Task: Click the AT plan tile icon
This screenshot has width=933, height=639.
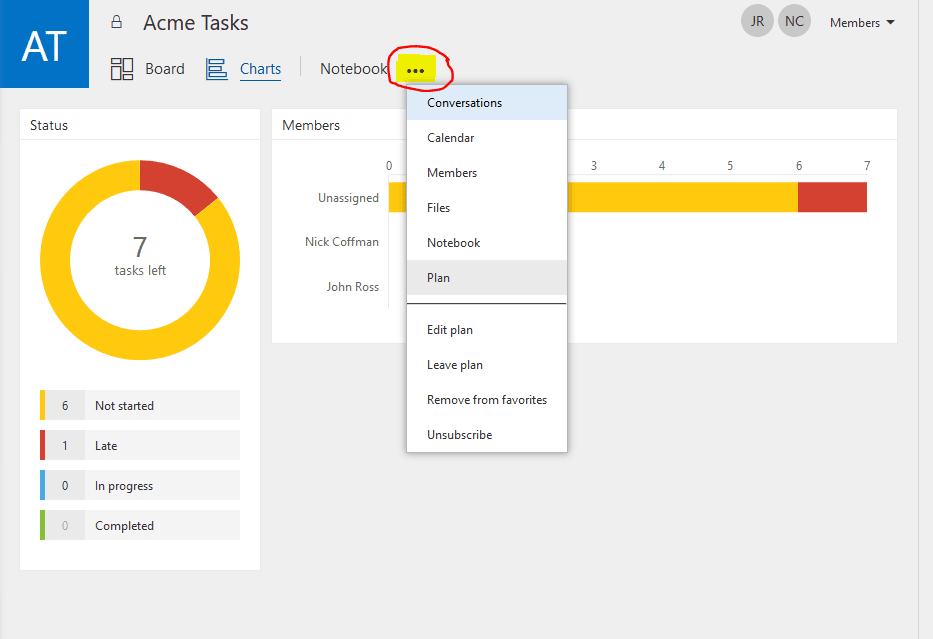Action: coord(44,43)
